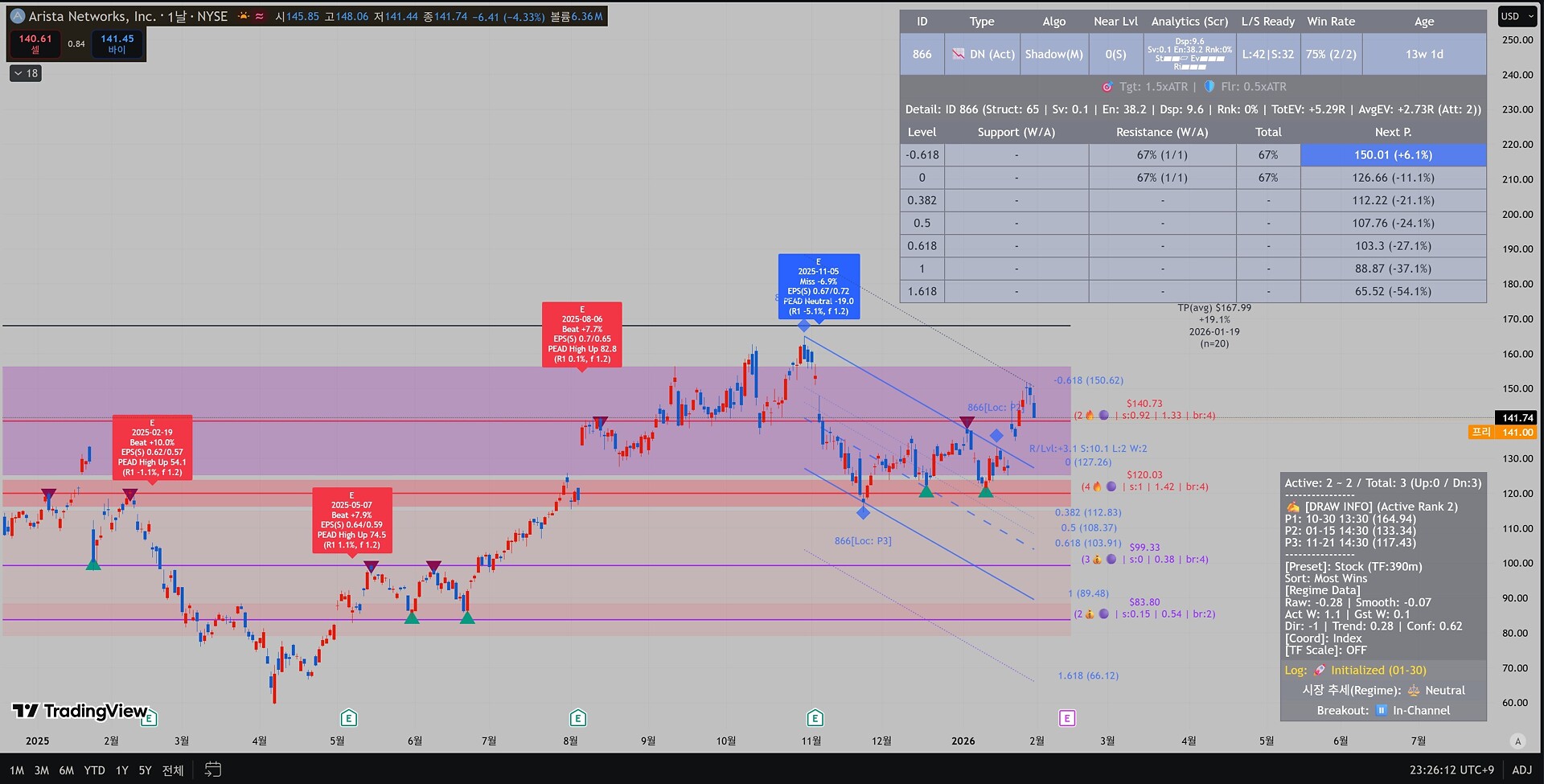Image resolution: width=1544 pixels, height=784 pixels.
Task: Click the sun market-status icon beside NYSE
Action: (x=243, y=16)
